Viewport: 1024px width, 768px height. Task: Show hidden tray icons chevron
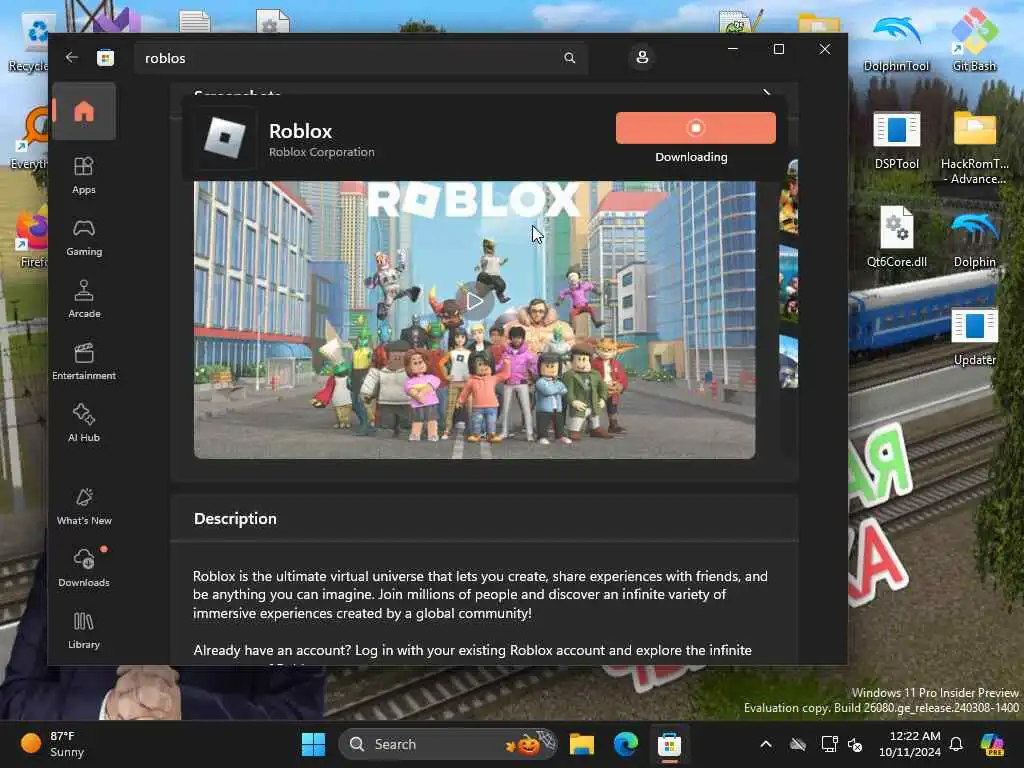[766, 744]
